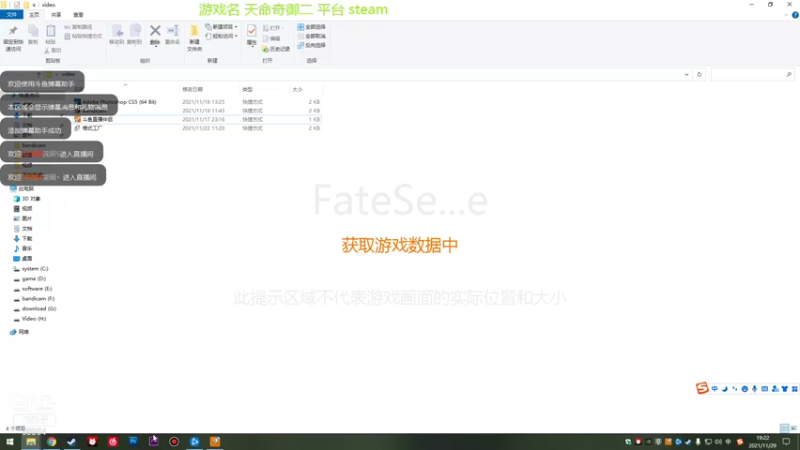This screenshot has width=800, height=450.
Task: Switch to large icons view via status bar
Action: click(794, 428)
